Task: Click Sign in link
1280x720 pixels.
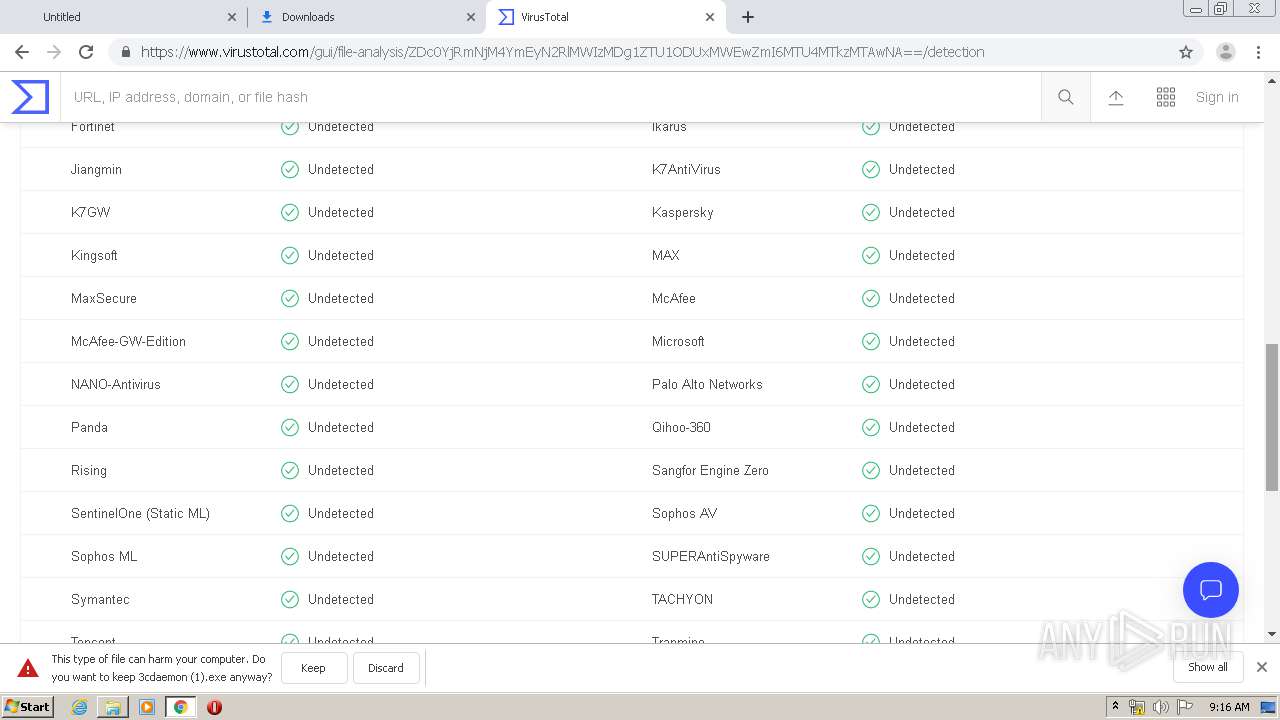Action: [1217, 97]
